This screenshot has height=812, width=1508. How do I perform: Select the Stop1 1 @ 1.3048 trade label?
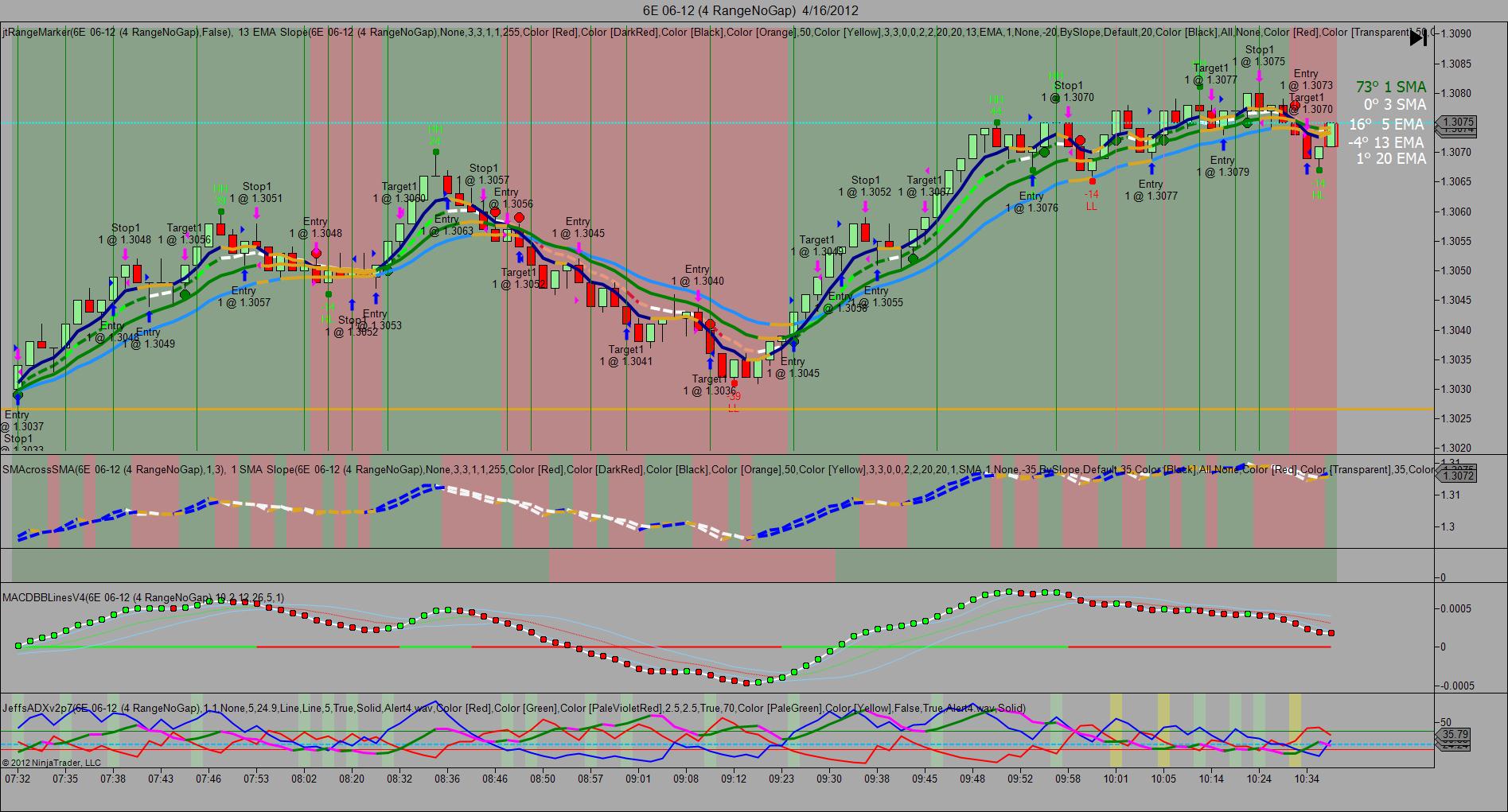125,234
